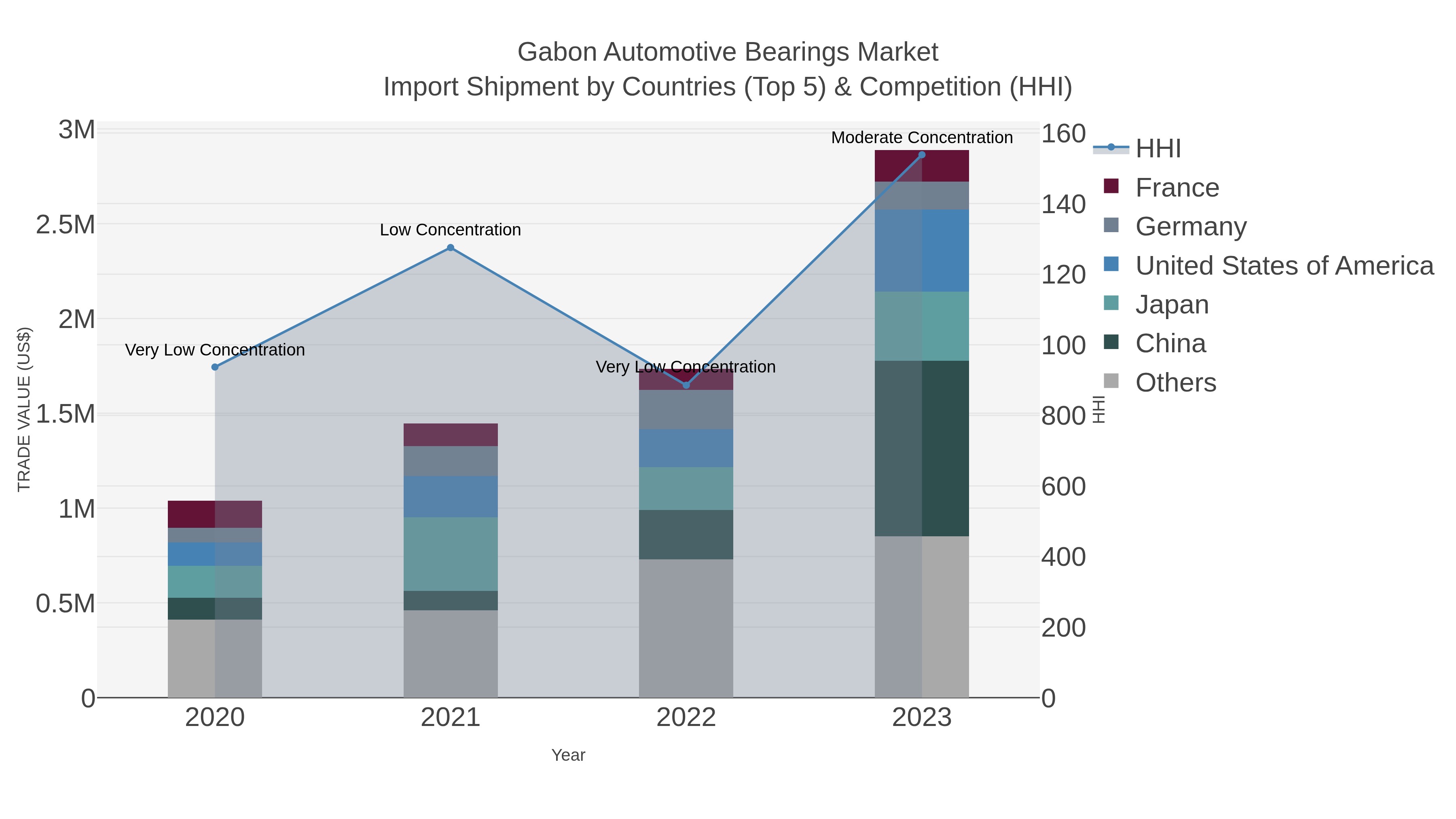Toggle the Germany legend label
1456x819 pixels.
point(1191,226)
